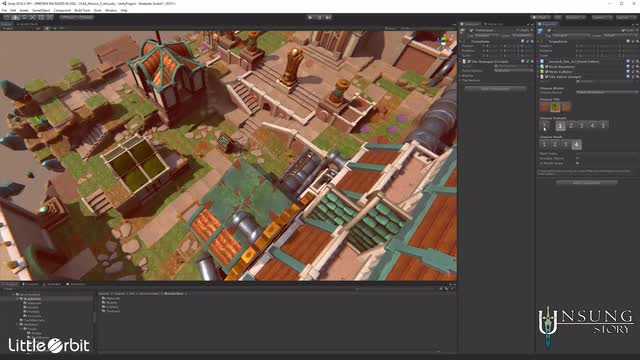The image size is (640, 360).
Task: Toggle the Mesh Collider enabled checkbox
Action: tap(547, 72)
